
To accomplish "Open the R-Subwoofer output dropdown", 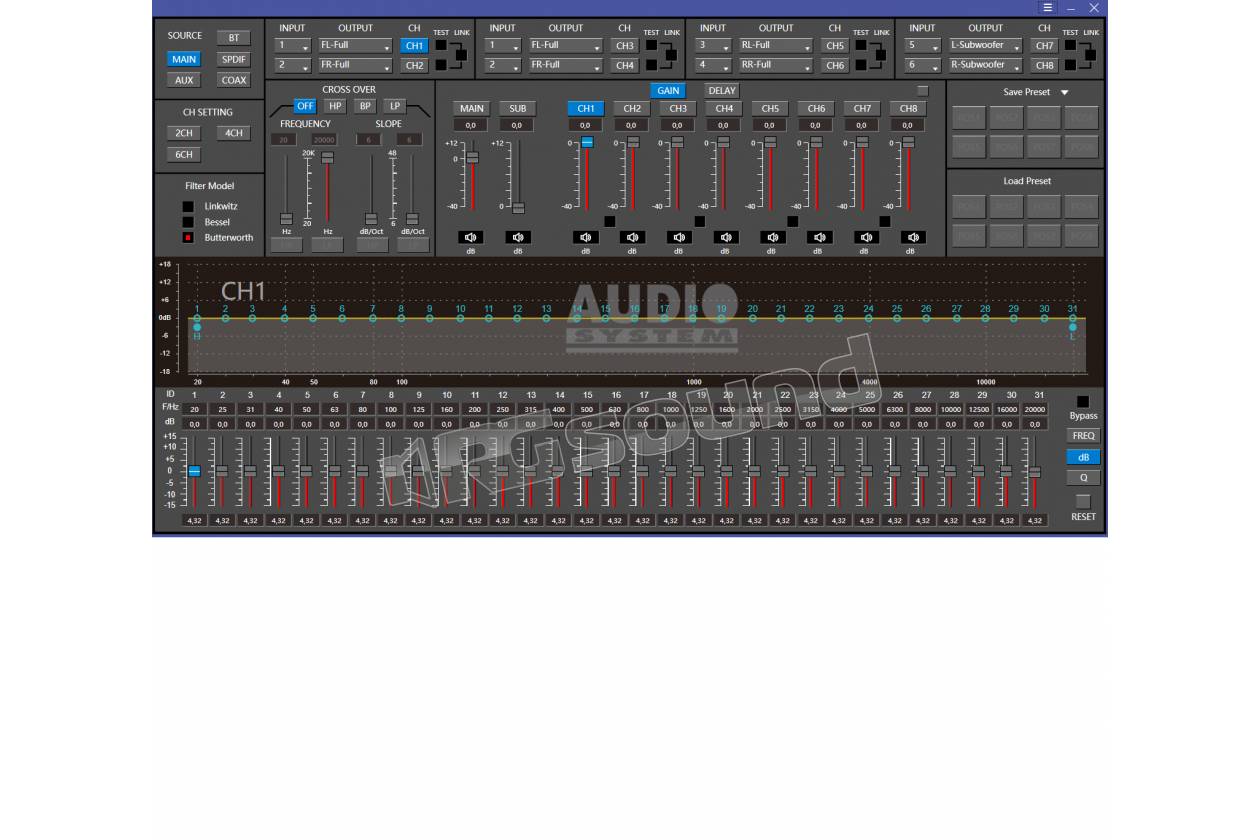I will tap(985, 65).
